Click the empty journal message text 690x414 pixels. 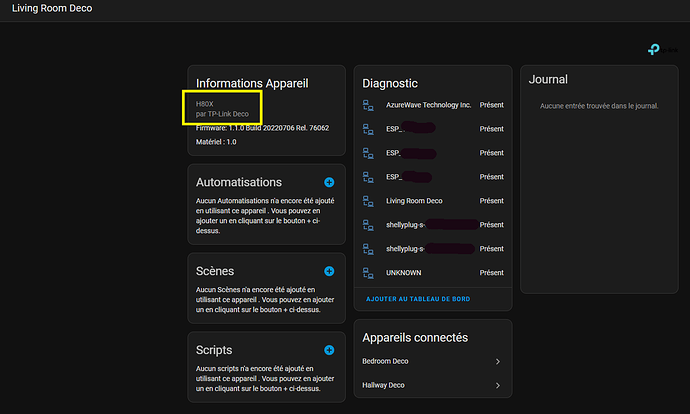tap(599, 106)
